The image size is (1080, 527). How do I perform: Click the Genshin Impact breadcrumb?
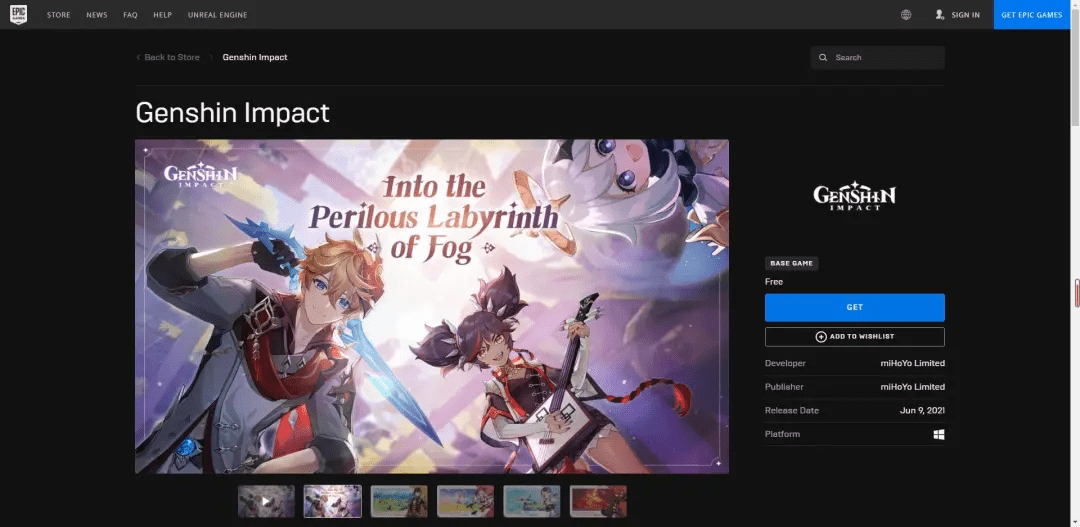point(255,57)
